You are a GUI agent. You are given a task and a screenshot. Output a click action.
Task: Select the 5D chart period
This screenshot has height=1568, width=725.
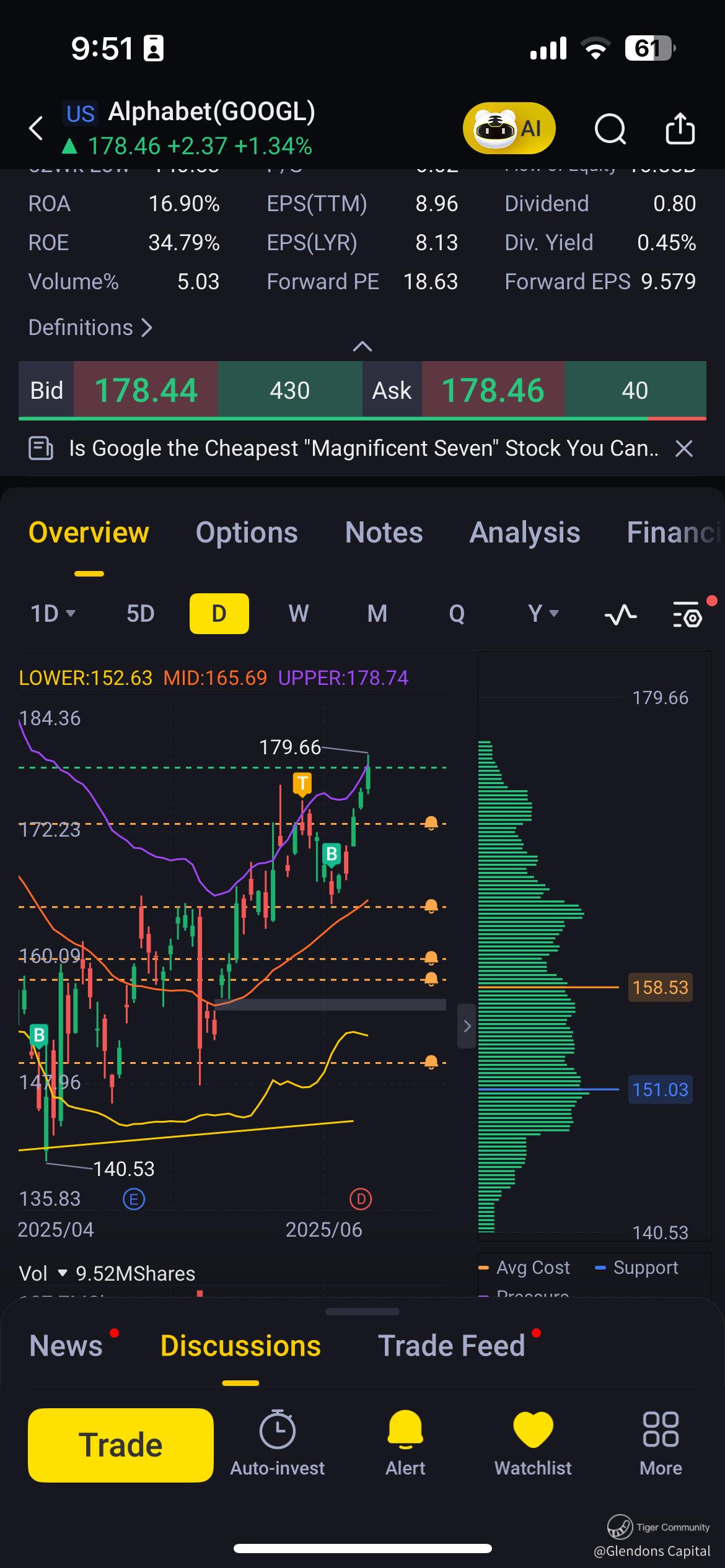[x=140, y=614]
